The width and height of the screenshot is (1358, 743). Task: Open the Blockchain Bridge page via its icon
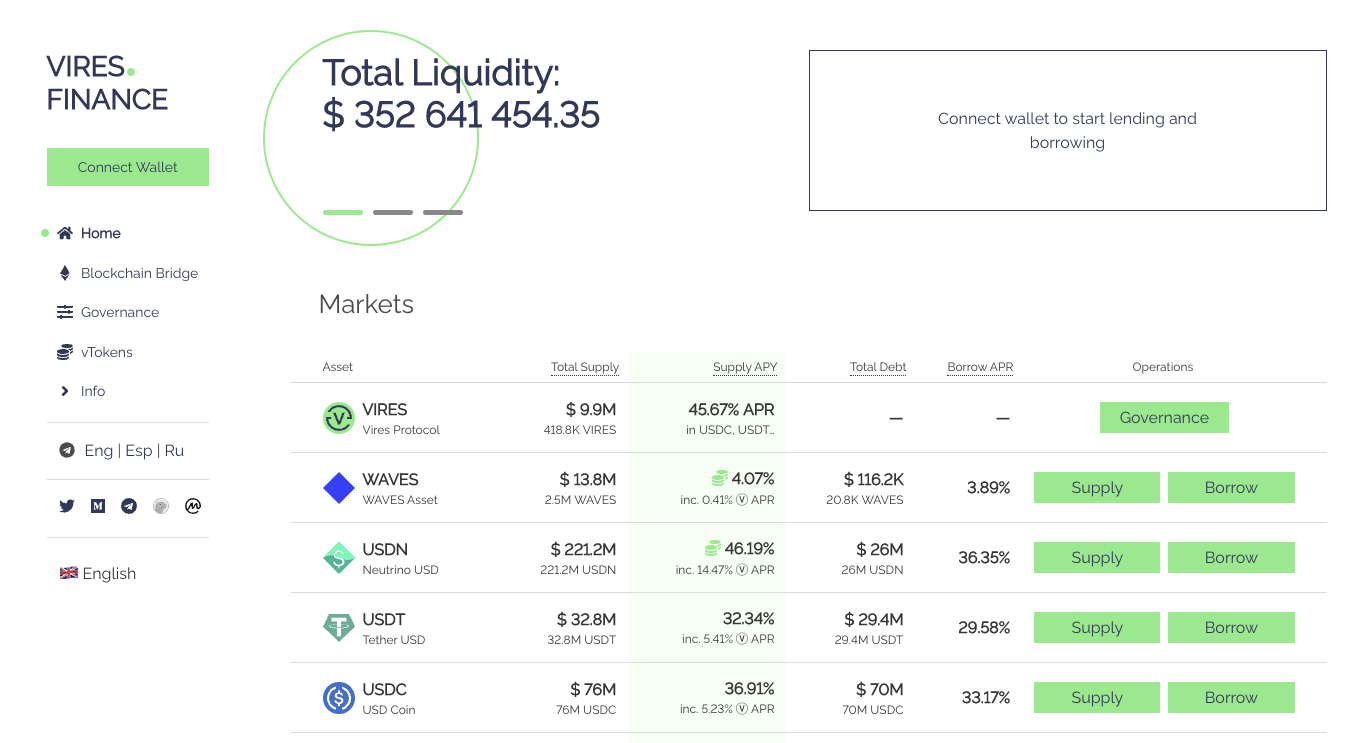[x=64, y=272]
